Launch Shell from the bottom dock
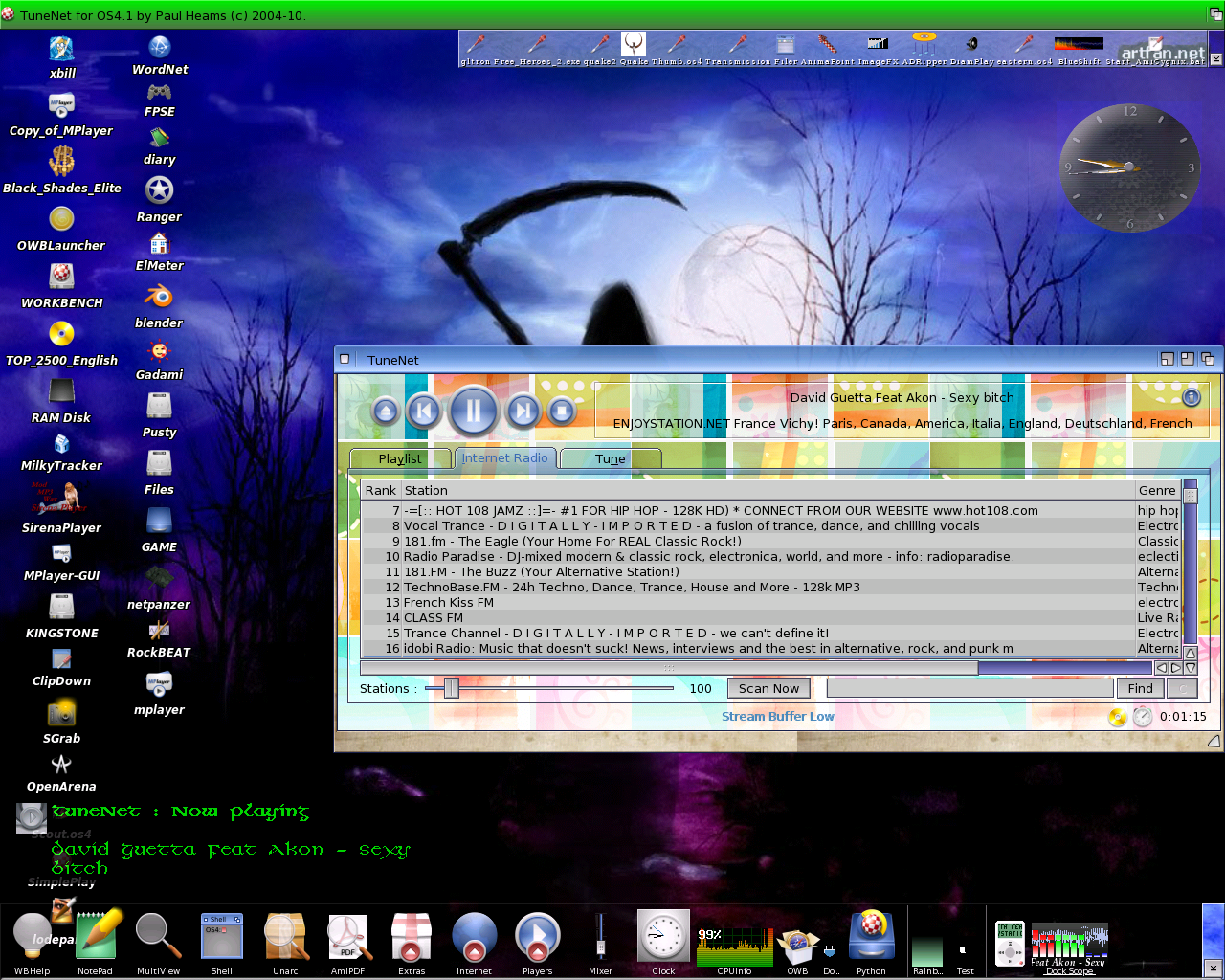Image resolution: width=1225 pixels, height=980 pixels. click(x=221, y=942)
